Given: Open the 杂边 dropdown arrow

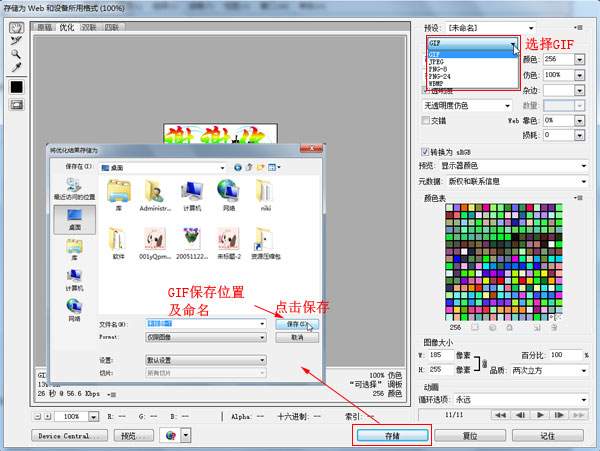Looking at the screenshot, I should [579, 91].
